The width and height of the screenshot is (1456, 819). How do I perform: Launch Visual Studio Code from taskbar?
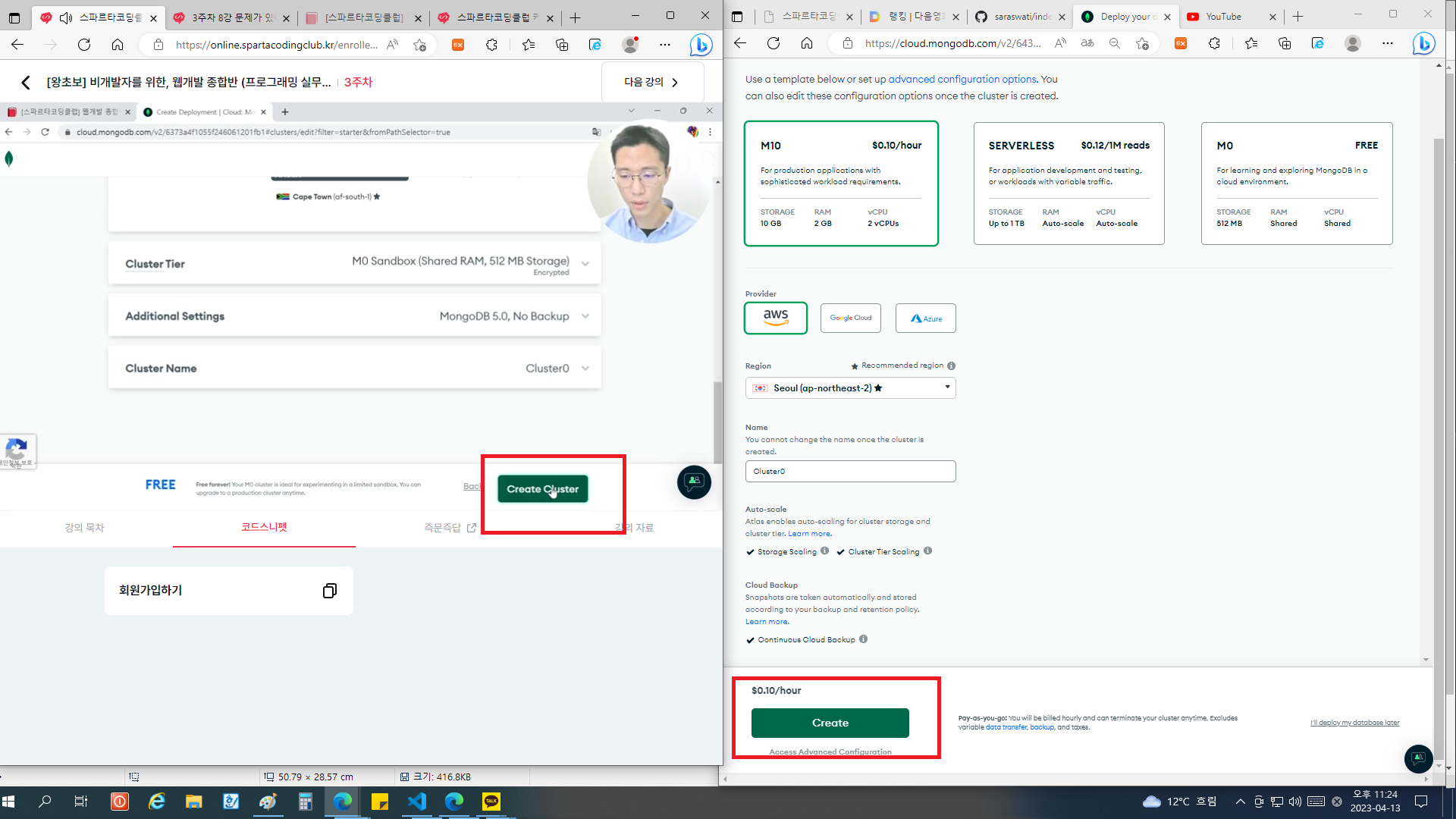[417, 802]
